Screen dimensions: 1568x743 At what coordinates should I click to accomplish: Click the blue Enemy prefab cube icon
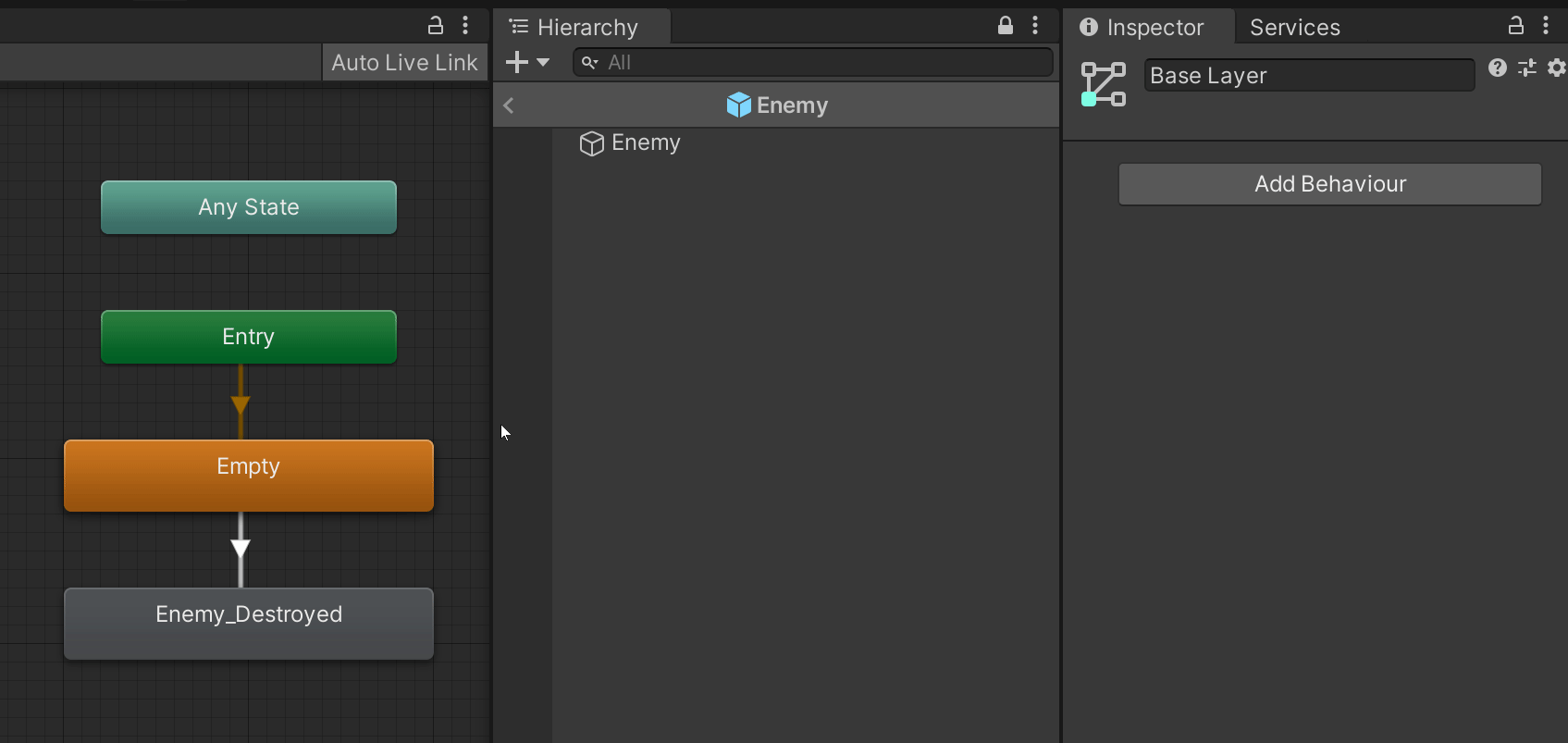738,105
